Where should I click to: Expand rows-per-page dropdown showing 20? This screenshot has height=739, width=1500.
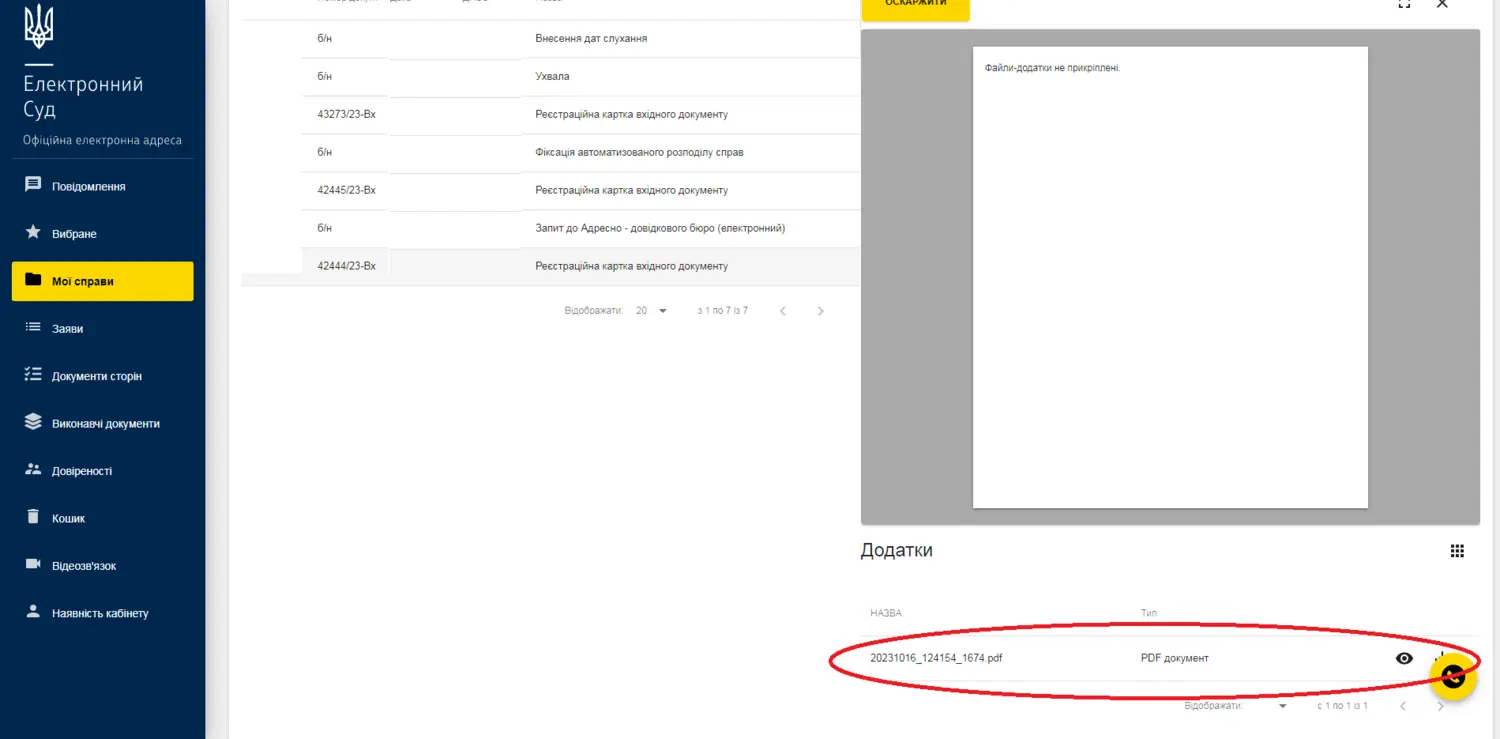point(662,311)
